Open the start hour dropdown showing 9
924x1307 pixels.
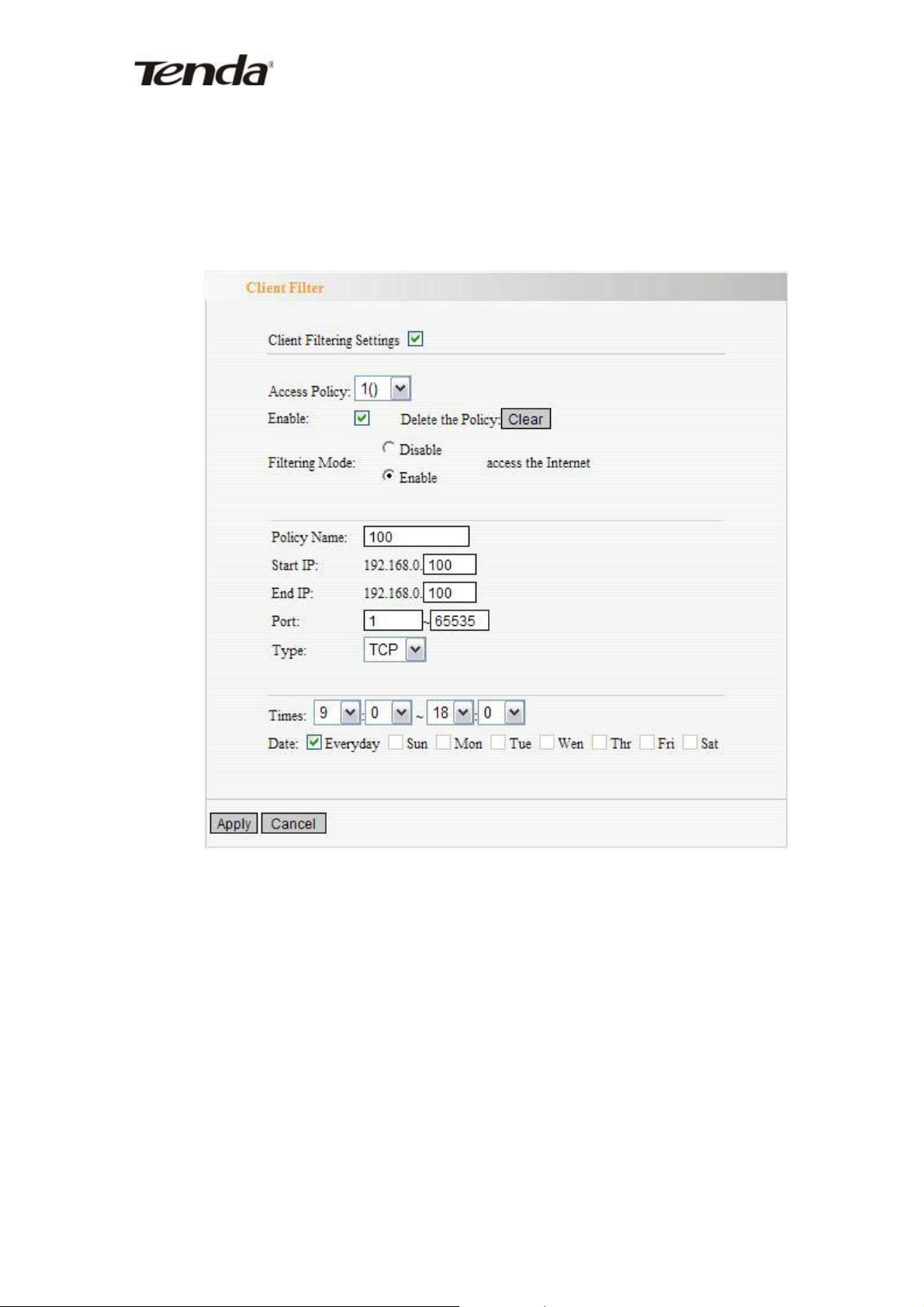pos(337,713)
